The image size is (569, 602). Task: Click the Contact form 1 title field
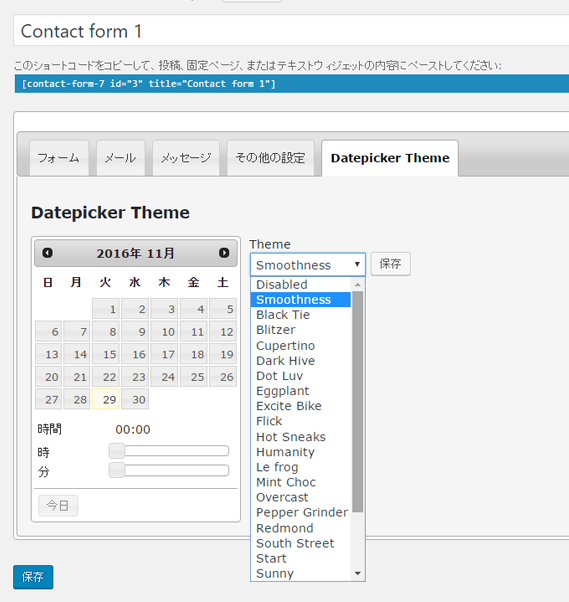(x=291, y=31)
